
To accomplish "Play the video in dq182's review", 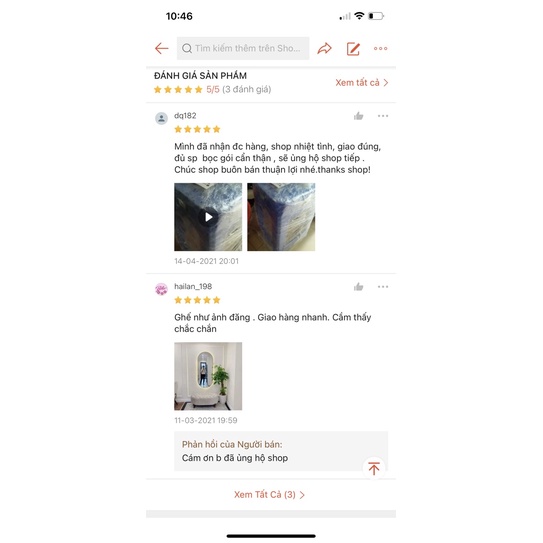I will point(208,217).
